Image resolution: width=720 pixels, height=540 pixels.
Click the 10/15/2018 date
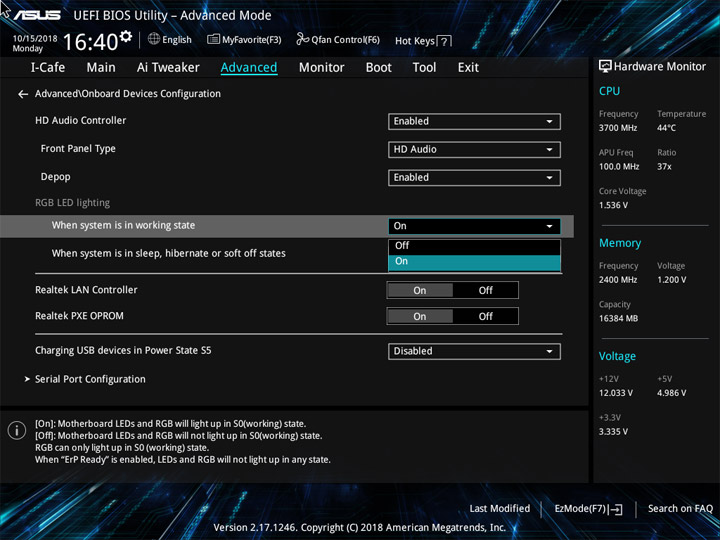tap(35, 39)
